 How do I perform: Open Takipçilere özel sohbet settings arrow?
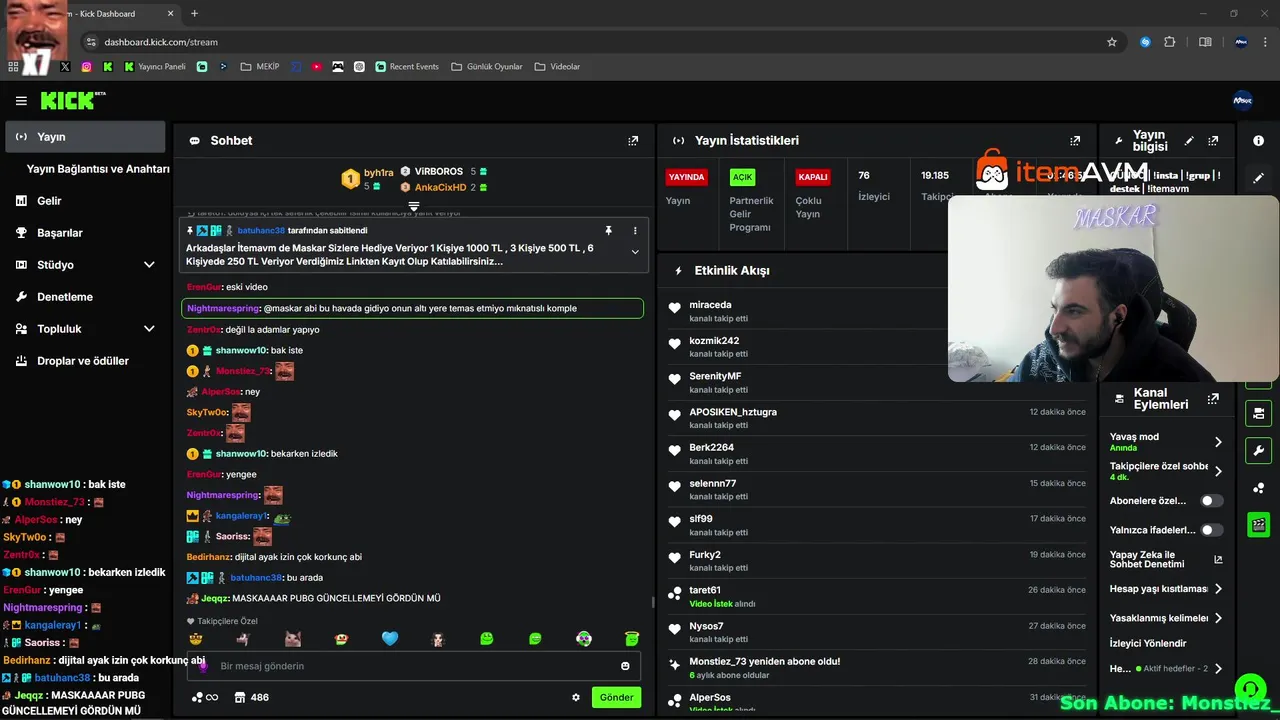pyautogui.click(x=1218, y=471)
